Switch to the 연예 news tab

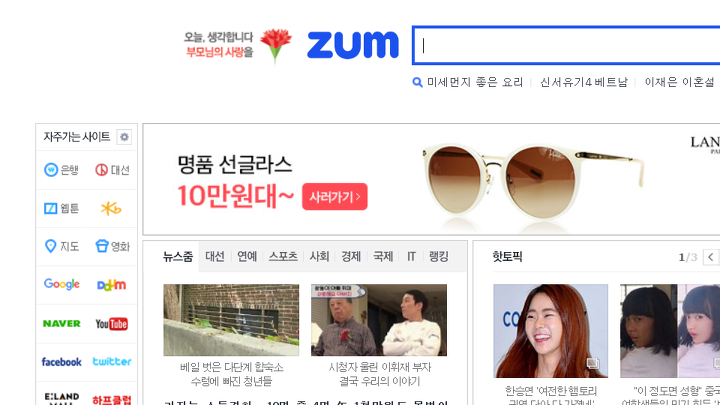point(247,256)
